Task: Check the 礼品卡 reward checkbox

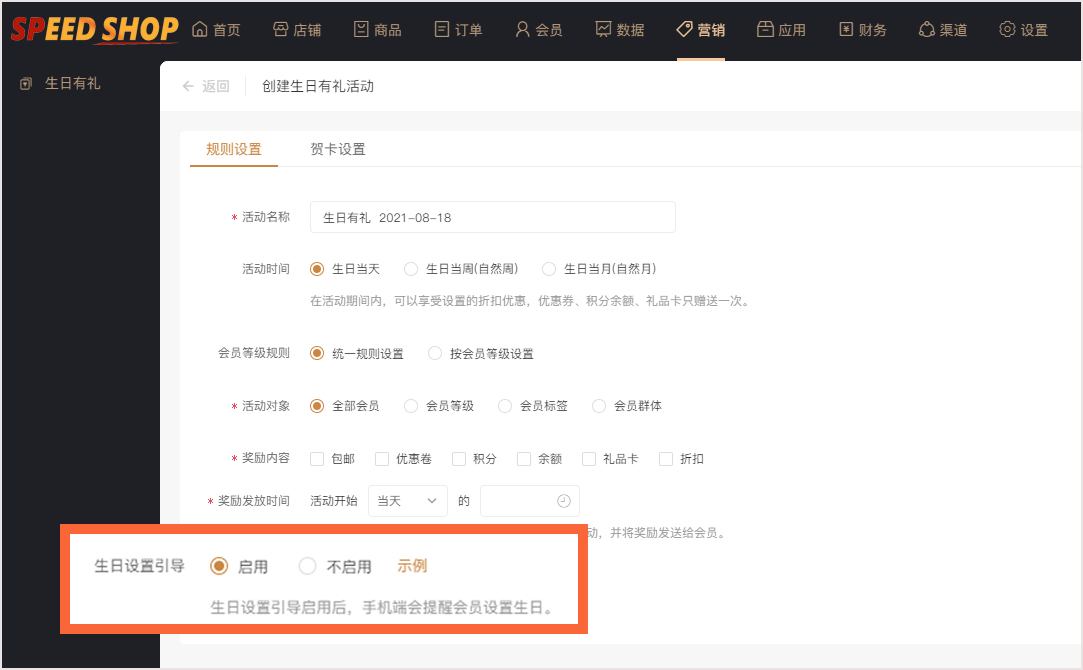Action: click(x=589, y=459)
